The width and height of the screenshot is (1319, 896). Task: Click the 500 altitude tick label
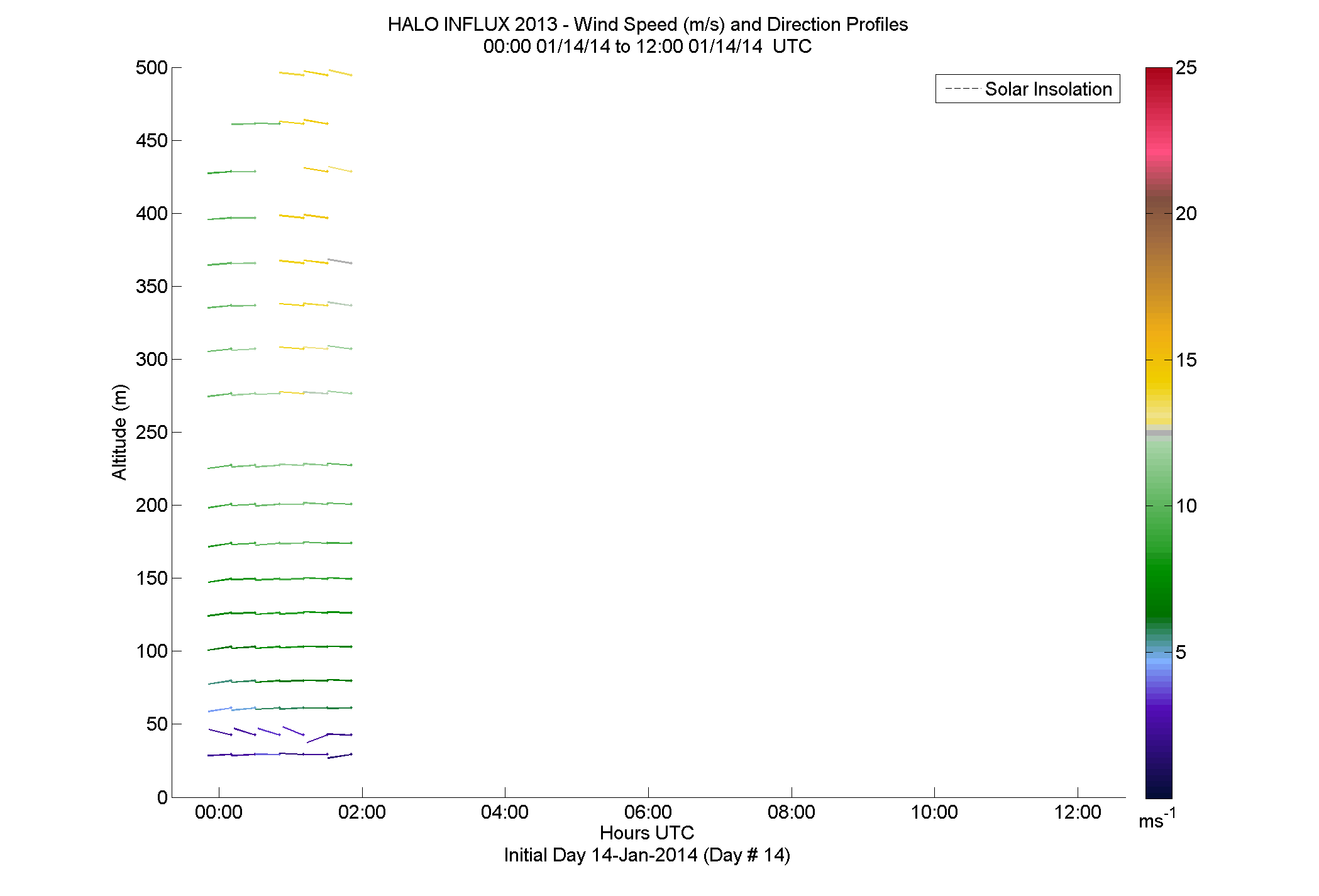[x=152, y=68]
